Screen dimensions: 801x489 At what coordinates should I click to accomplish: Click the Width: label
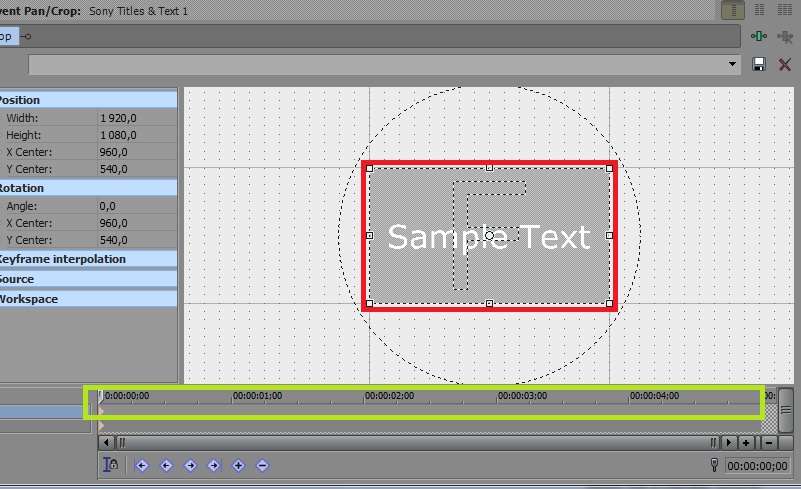coord(22,118)
